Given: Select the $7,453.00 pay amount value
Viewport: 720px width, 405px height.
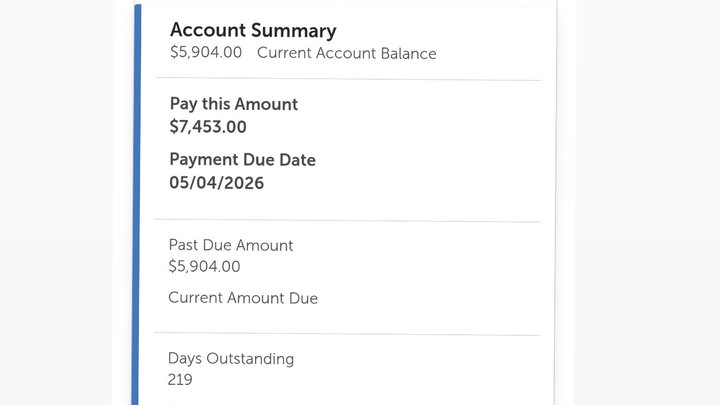Looking at the screenshot, I should click(x=208, y=127).
